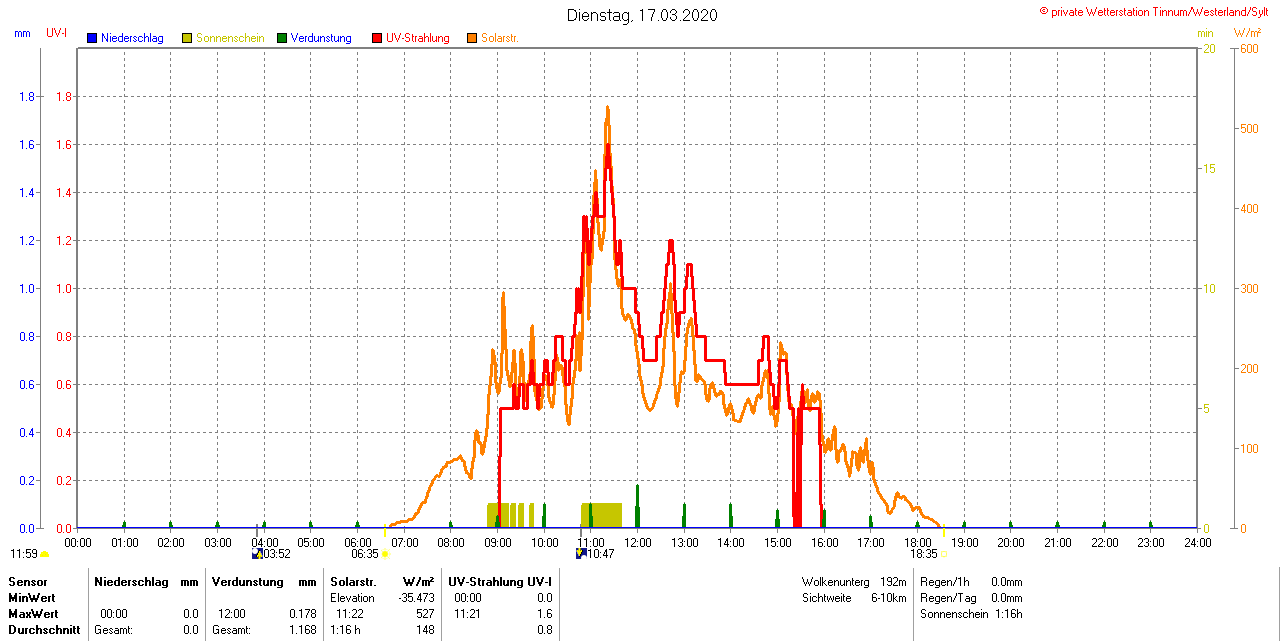
Task: Click the Sensor row header
Action: [28, 581]
